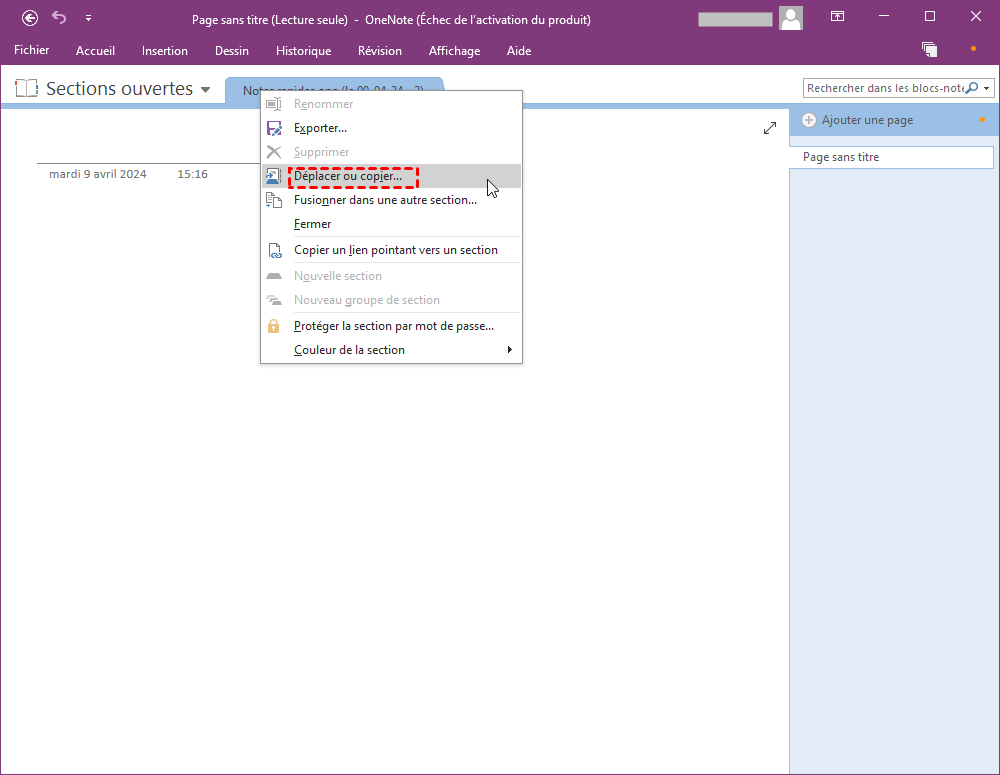Click the Back arrow in title bar
This screenshot has width=1000, height=775.
tap(30, 17)
